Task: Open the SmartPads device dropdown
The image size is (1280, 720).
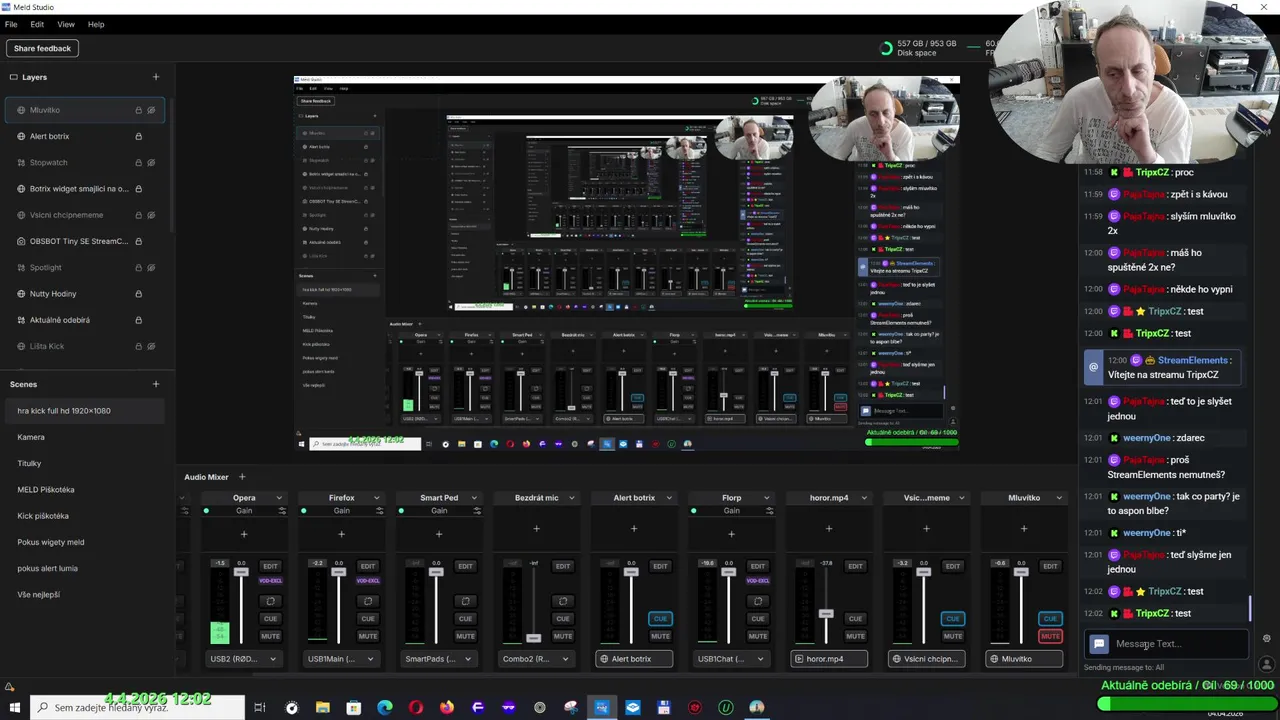Action: 438,659
